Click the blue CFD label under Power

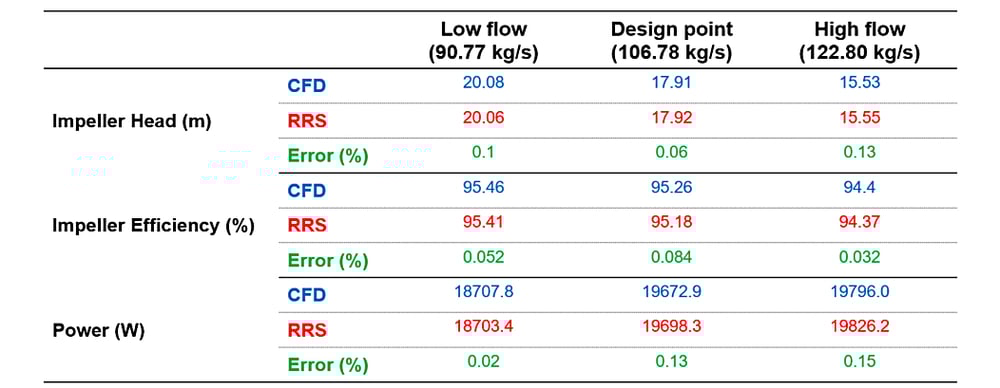(307, 295)
